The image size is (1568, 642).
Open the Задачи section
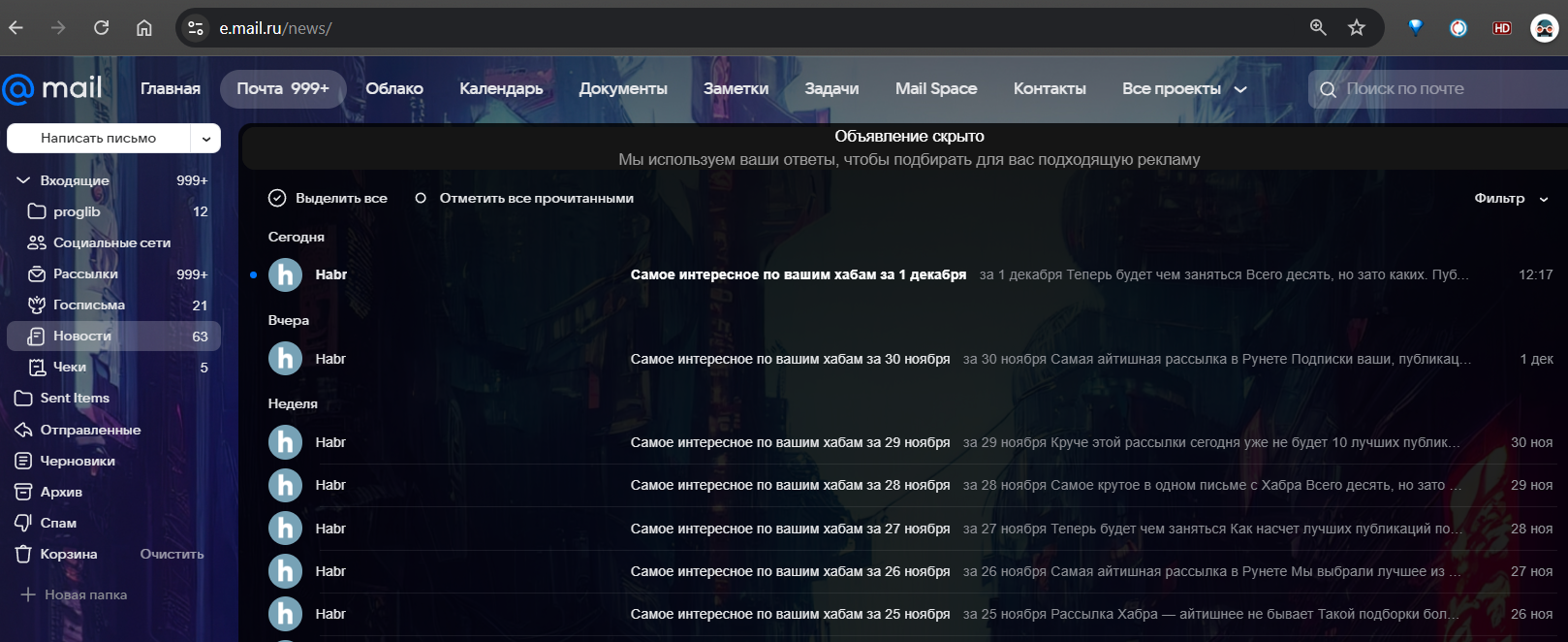[831, 88]
